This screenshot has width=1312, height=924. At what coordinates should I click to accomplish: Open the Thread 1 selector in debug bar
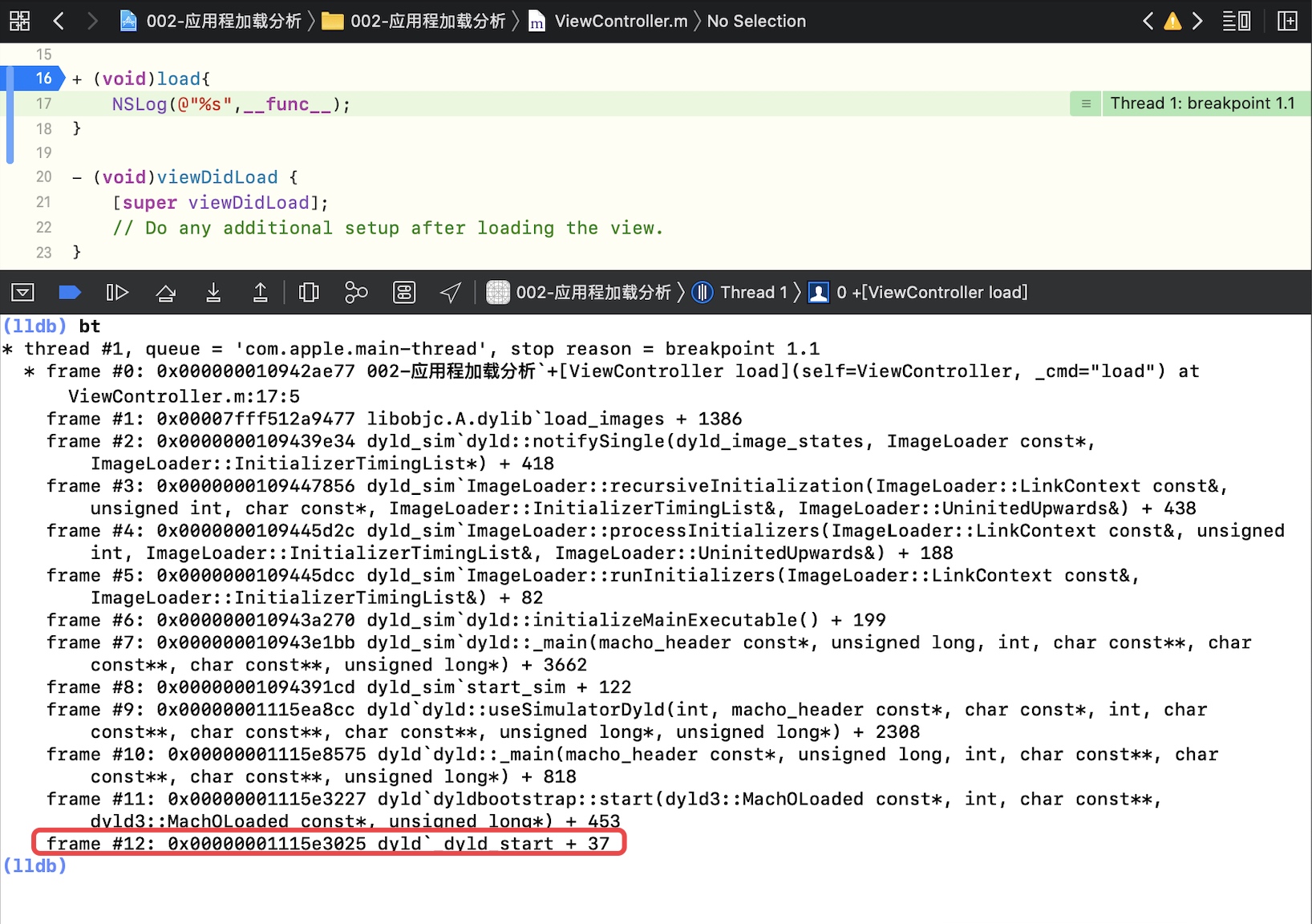pos(739,292)
